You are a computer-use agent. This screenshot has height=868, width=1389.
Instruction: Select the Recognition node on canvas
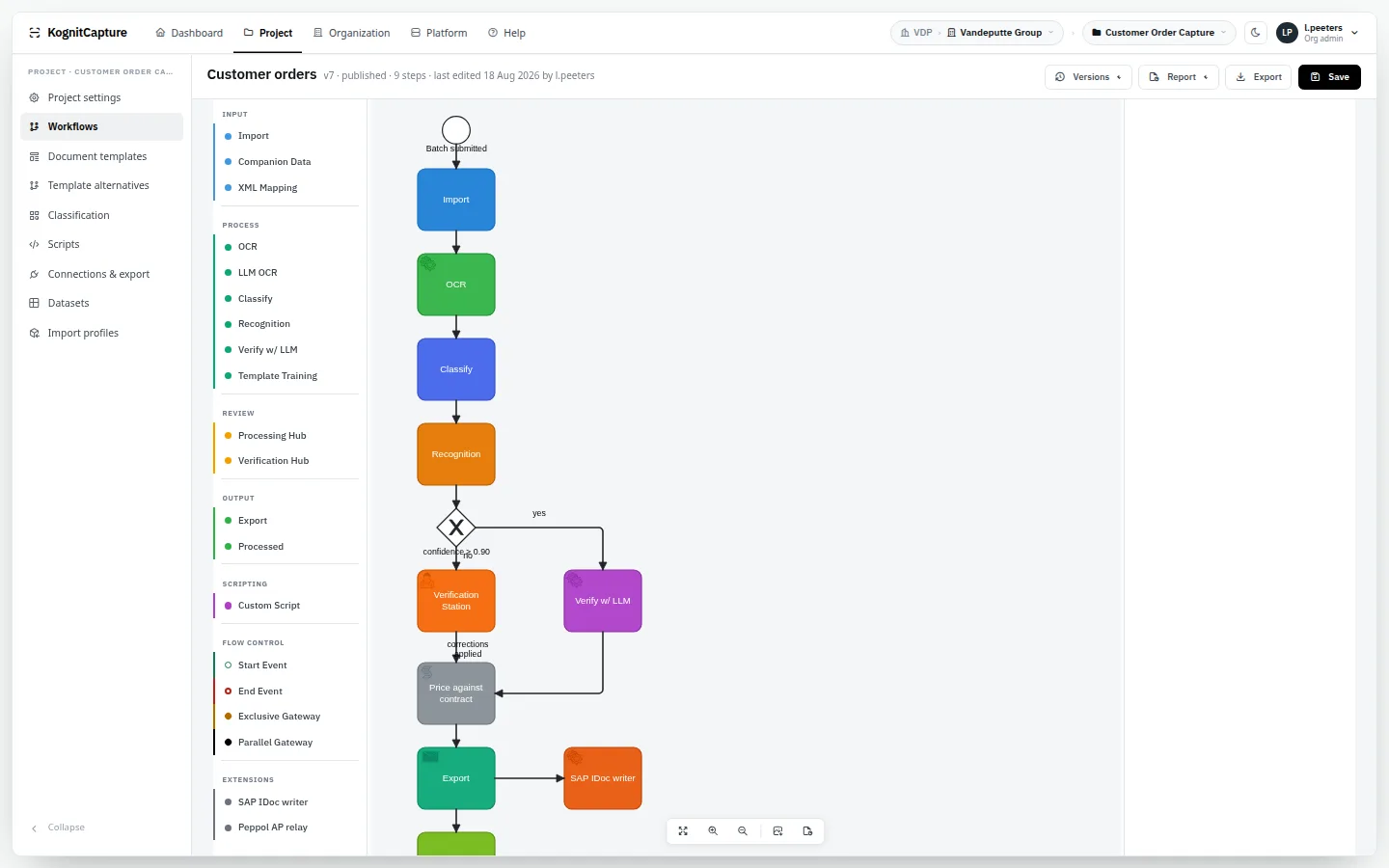(x=456, y=454)
